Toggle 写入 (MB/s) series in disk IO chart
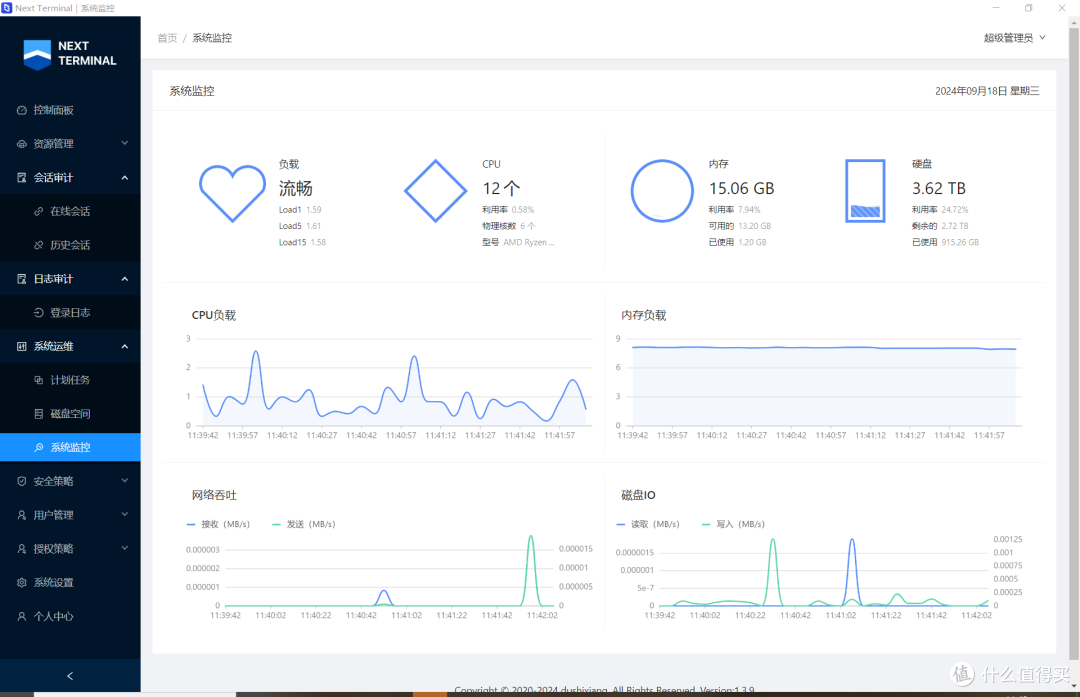1080x697 pixels. click(733, 524)
